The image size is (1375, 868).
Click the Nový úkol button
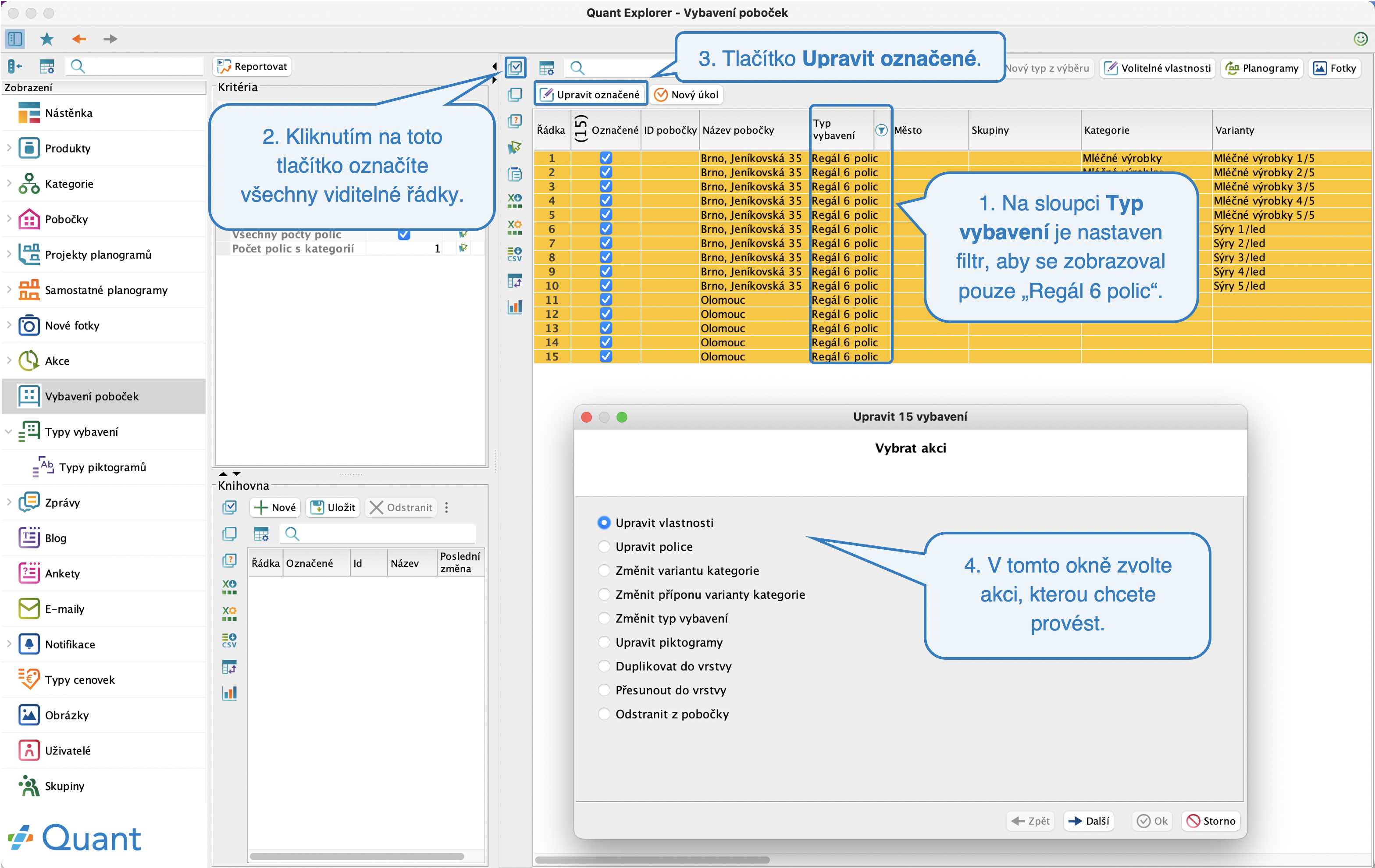687,94
